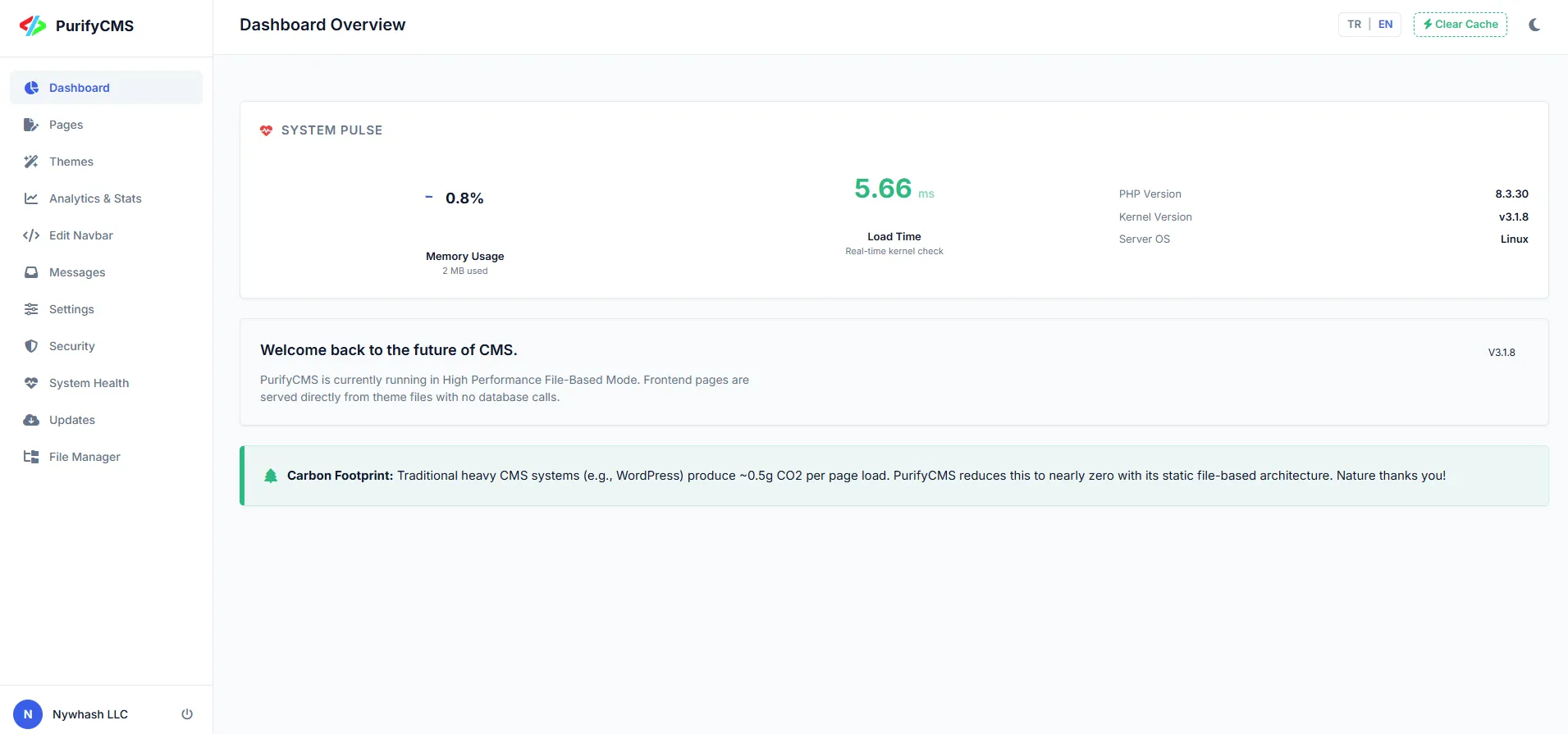Click the PurifyCMS brand name
The image size is (1568, 734).
click(x=94, y=26)
